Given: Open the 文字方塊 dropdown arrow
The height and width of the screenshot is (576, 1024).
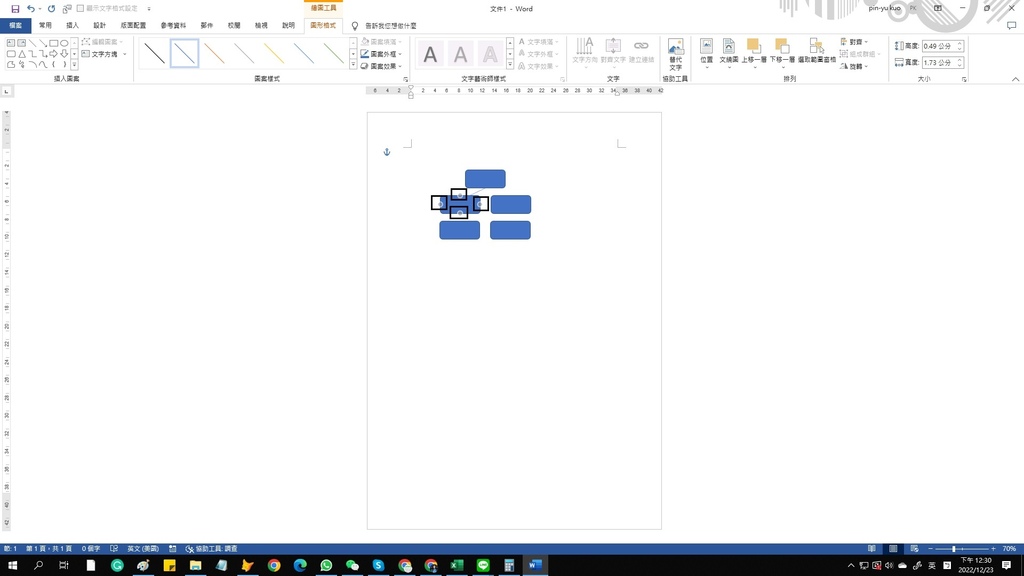Looking at the screenshot, I should 125,54.
